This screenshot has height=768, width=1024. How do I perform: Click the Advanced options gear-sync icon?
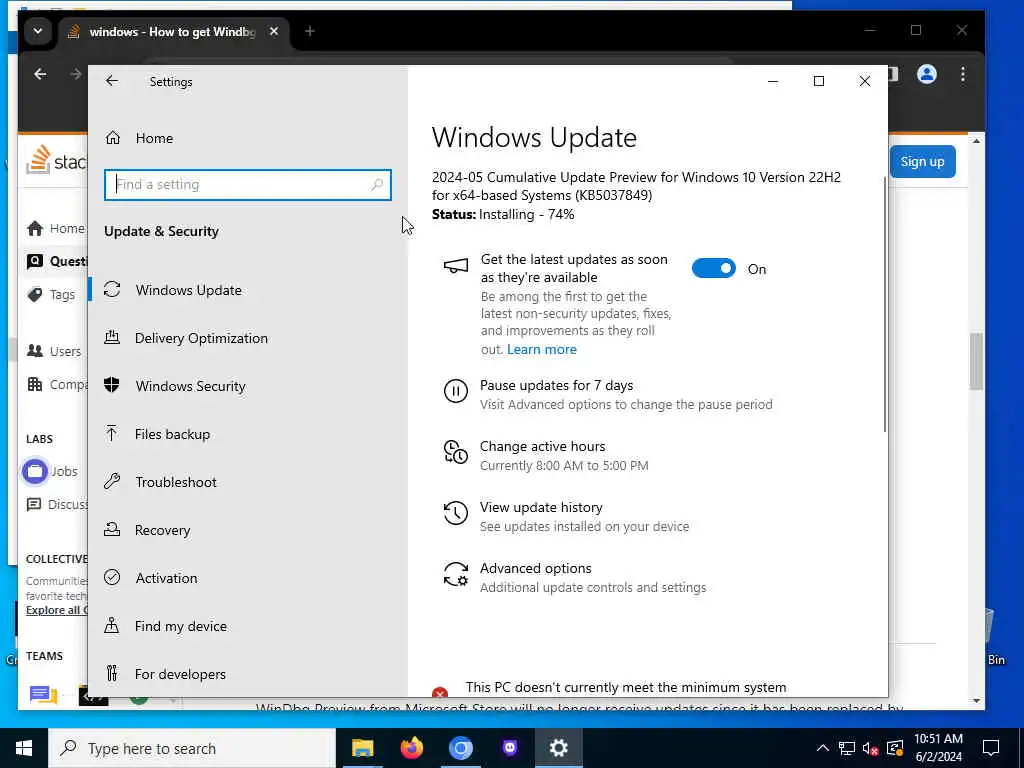pyautogui.click(x=456, y=575)
